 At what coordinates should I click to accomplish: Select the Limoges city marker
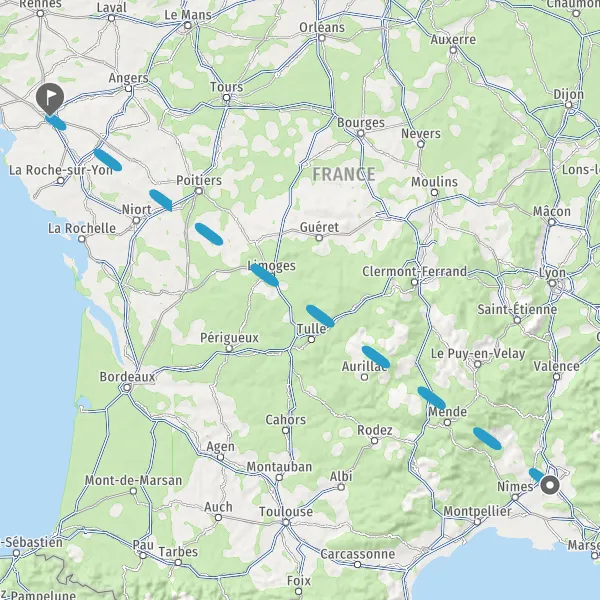[x=254, y=267]
